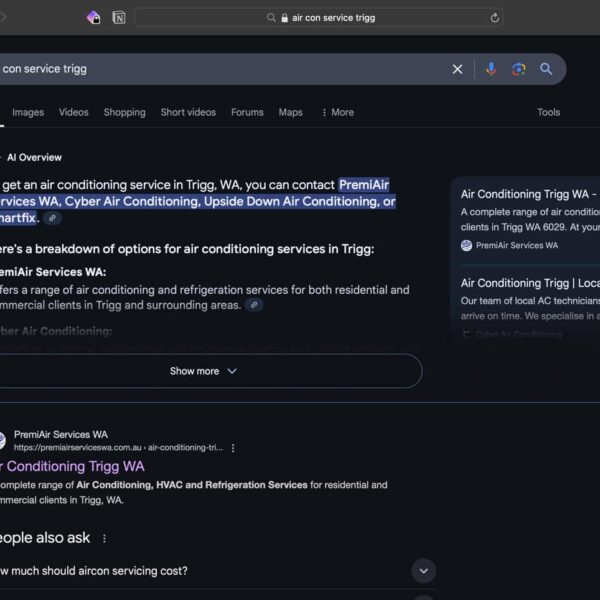Switch to the Shopping tab

tap(124, 112)
